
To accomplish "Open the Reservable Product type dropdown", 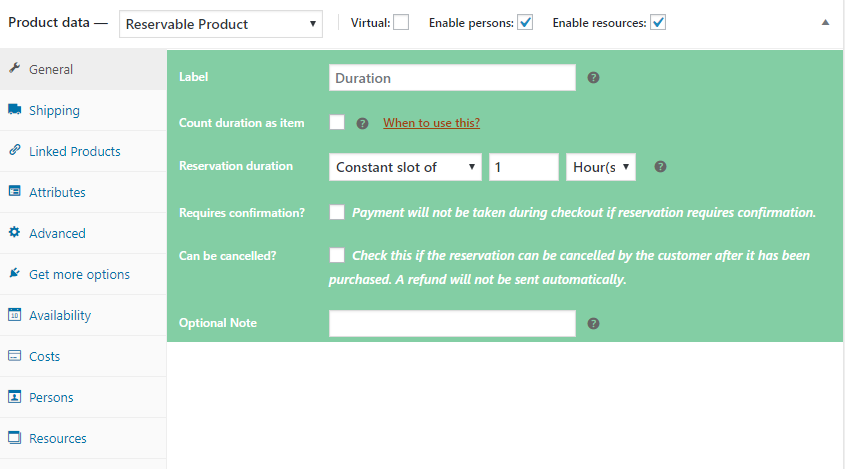I will (220, 23).
